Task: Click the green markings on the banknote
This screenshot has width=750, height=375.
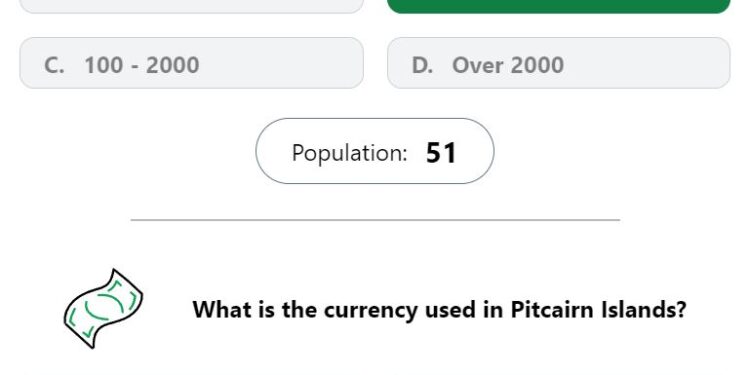Action: [x=102, y=308]
